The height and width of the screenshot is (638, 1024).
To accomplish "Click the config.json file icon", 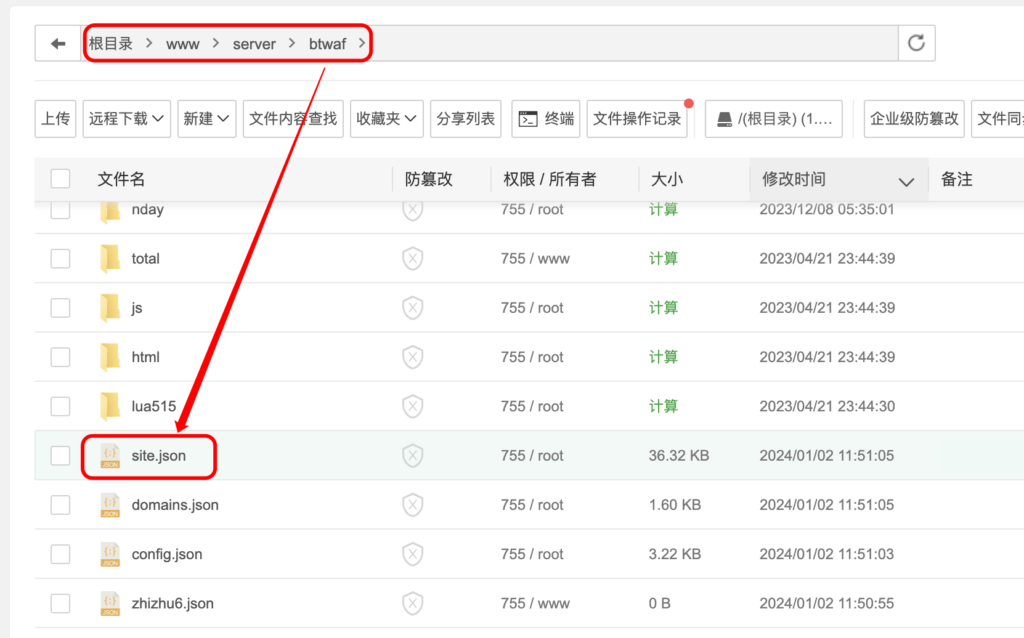I will click(110, 554).
